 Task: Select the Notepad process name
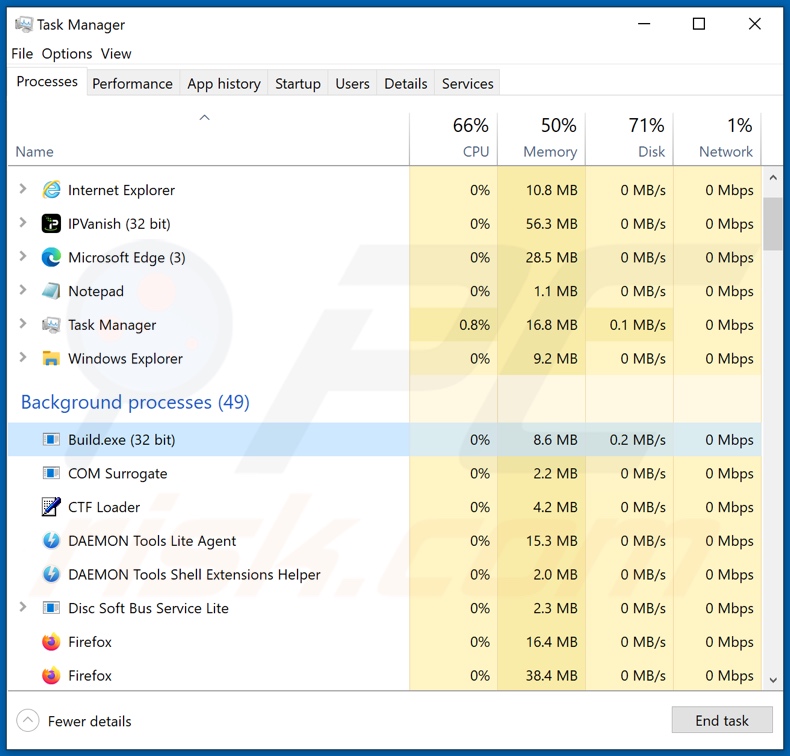tap(96, 291)
